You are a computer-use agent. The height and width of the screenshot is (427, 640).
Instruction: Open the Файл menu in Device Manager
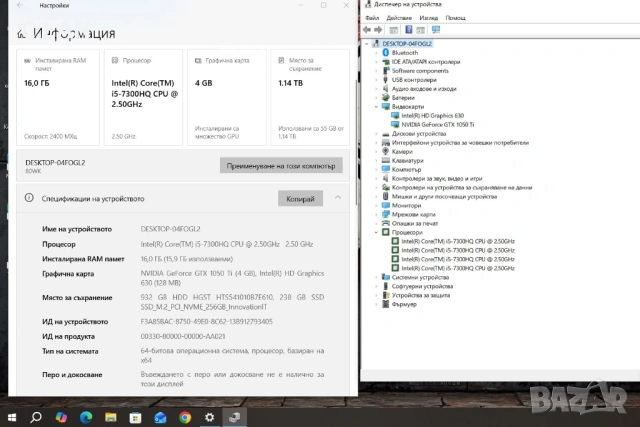click(372, 18)
